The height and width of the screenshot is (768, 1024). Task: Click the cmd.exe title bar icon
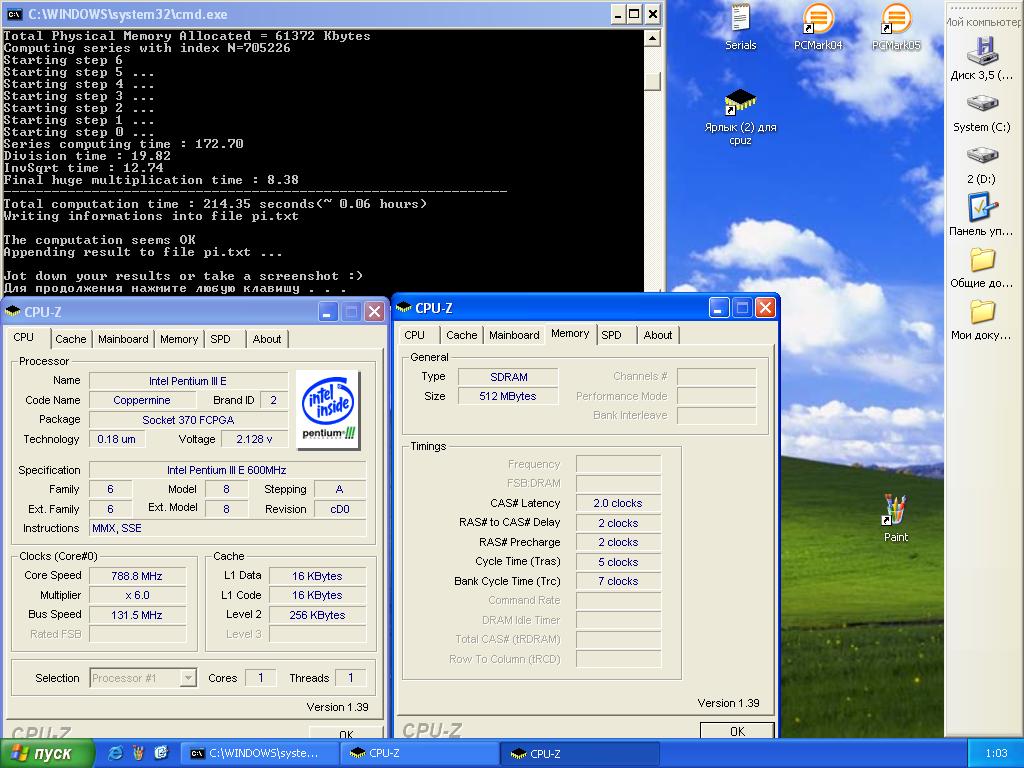(x=14, y=14)
